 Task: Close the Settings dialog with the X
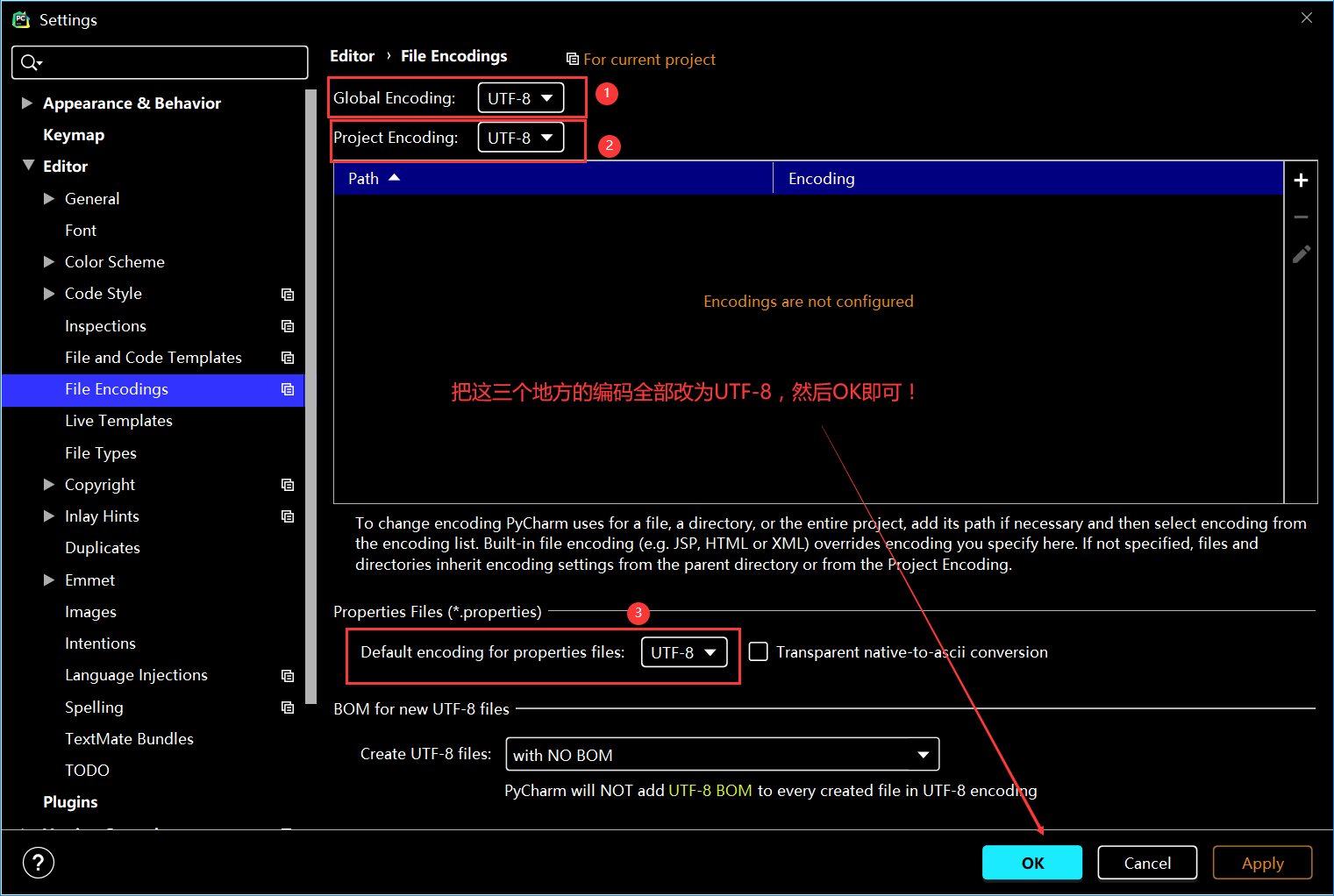point(1306,18)
